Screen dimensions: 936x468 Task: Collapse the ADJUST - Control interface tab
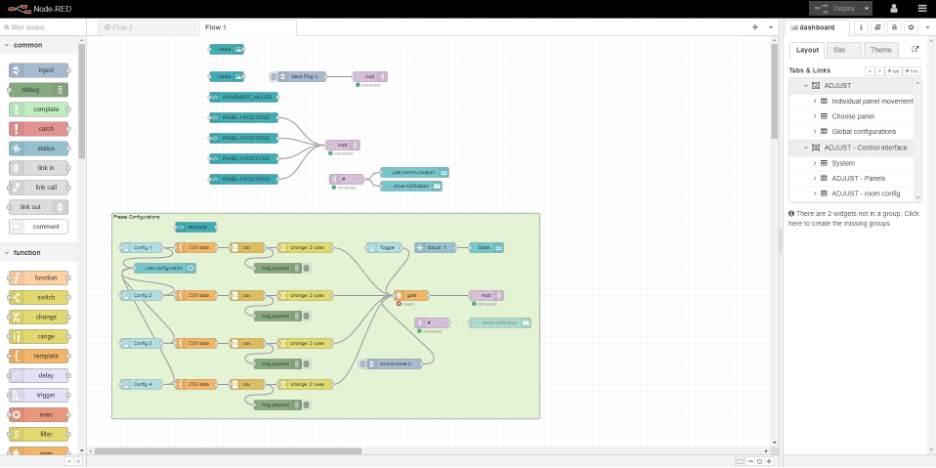[x=805, y=147]
